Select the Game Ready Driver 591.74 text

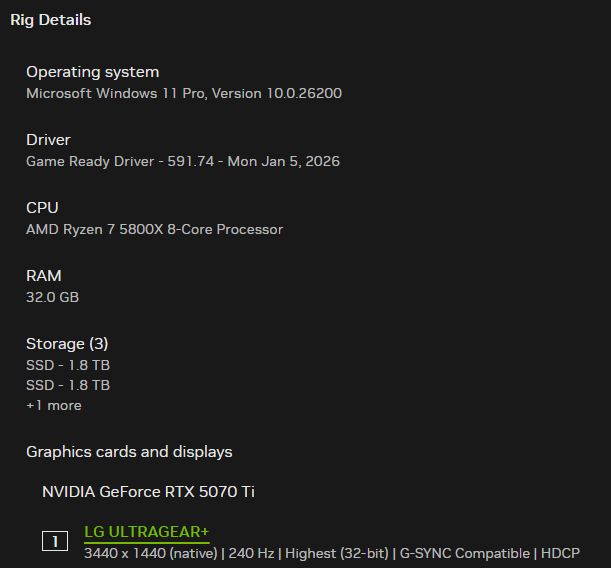(183, 161)
